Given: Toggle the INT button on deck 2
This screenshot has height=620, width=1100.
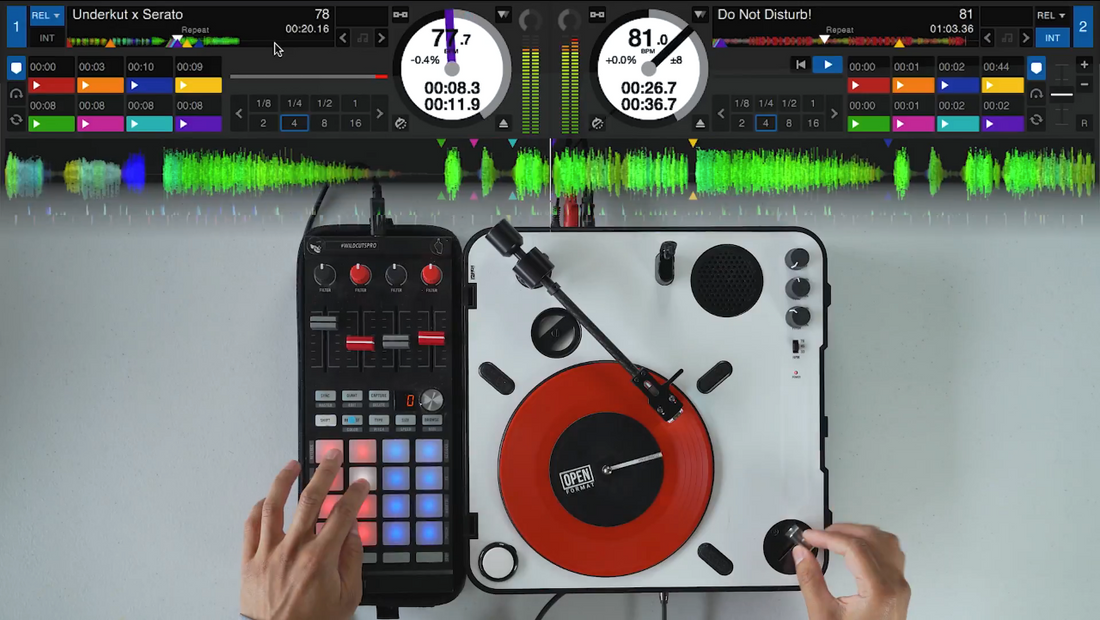Looking at the screenshot, I should (x=1051, y=37).
